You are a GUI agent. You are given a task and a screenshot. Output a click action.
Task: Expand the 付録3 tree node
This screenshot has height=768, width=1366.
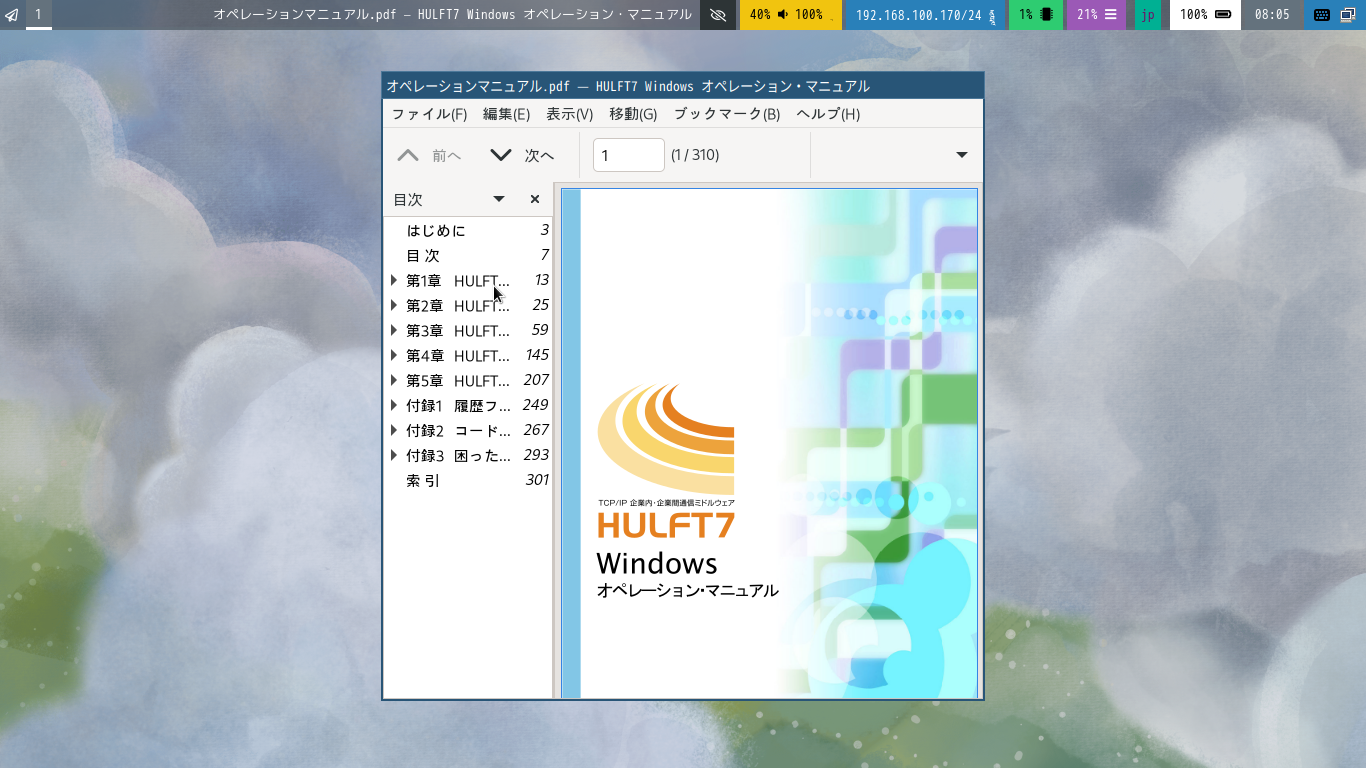pyautogui.click(x=394, y=455)
